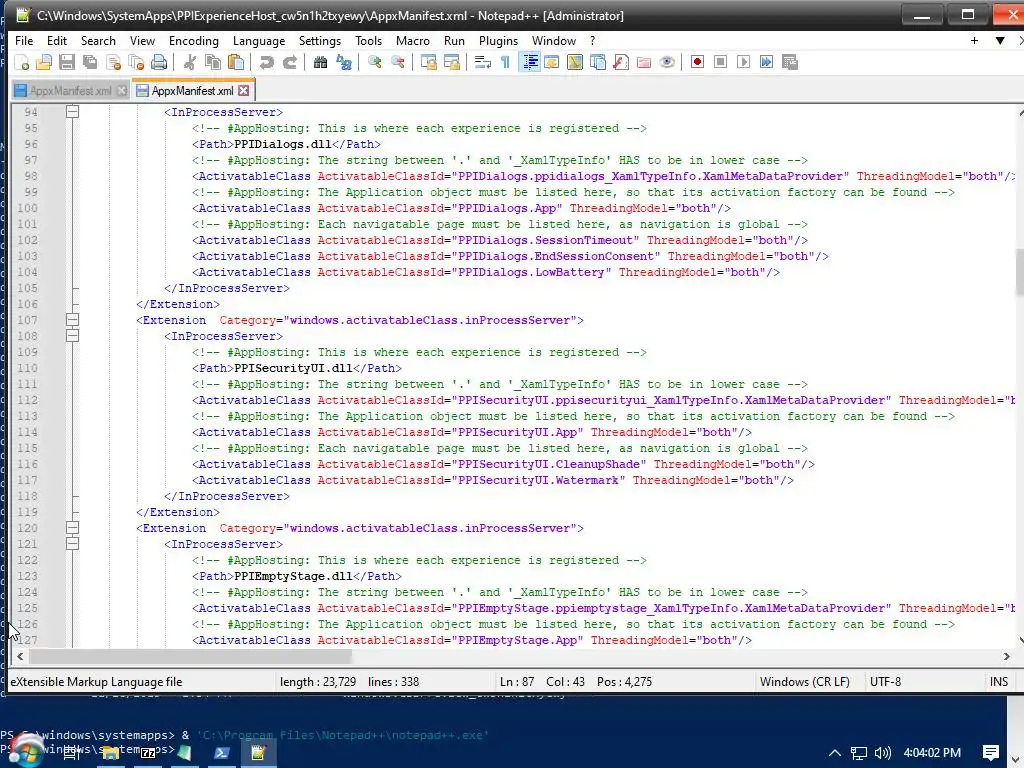Click the synchronize horizontal scrolling icon

(x=451, y=62)
